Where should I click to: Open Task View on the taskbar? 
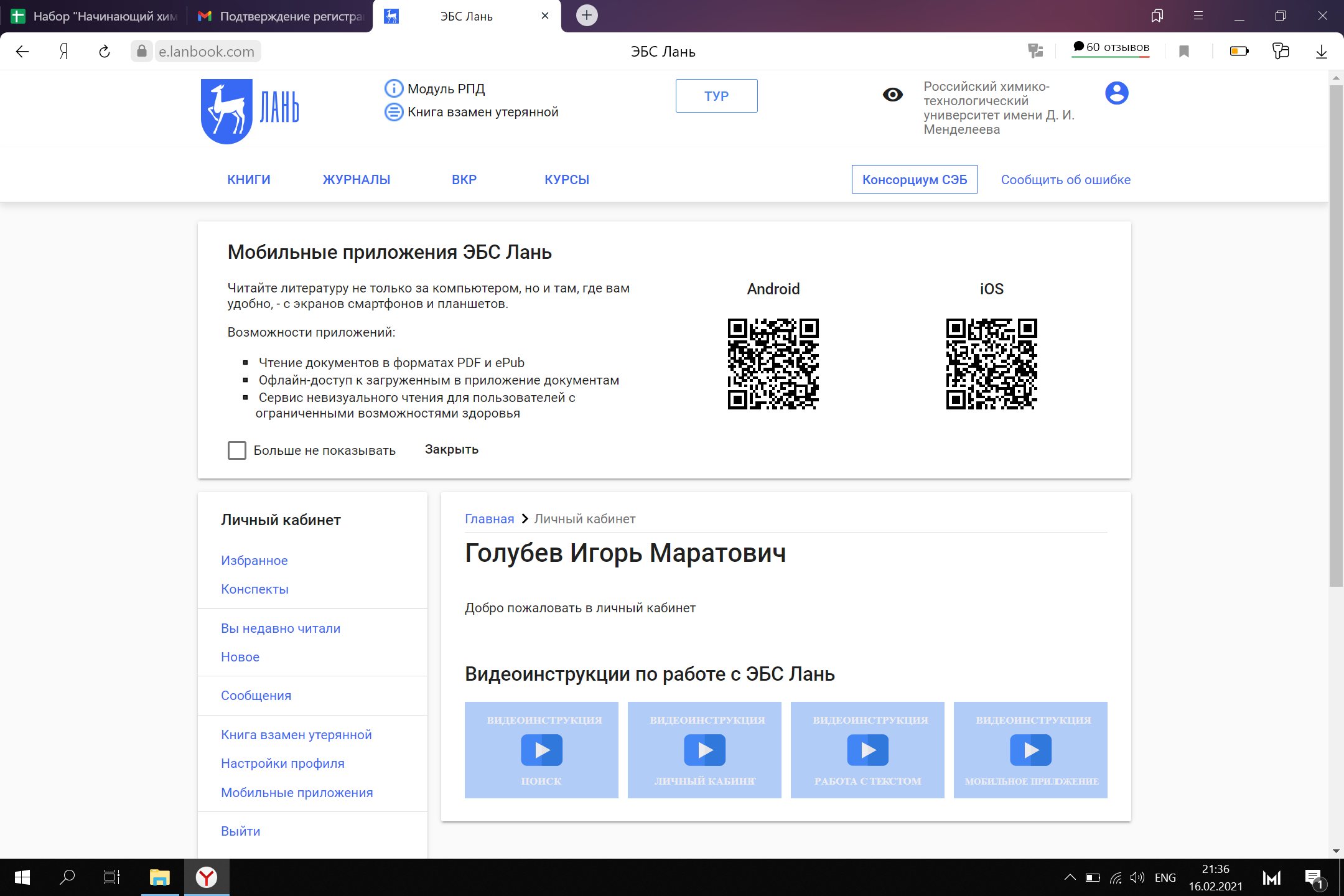click(x=112, y=877)
